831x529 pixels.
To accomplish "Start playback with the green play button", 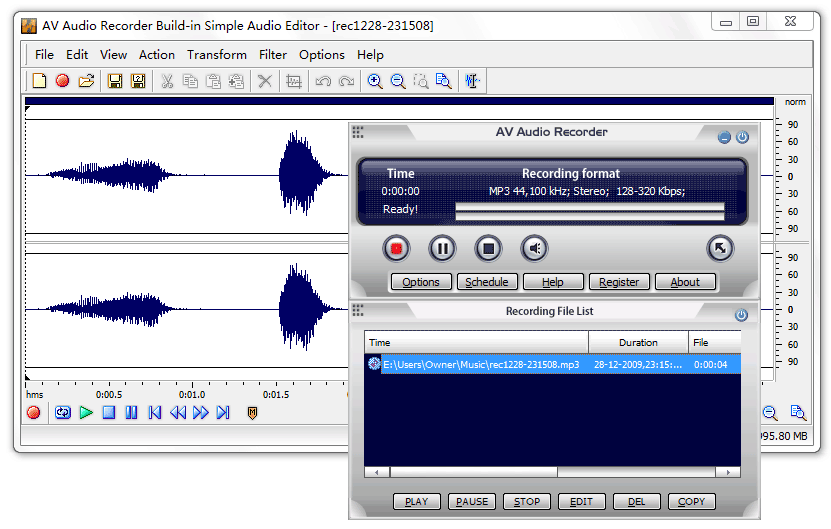I will pyautogui.click(x=86, y=412).
